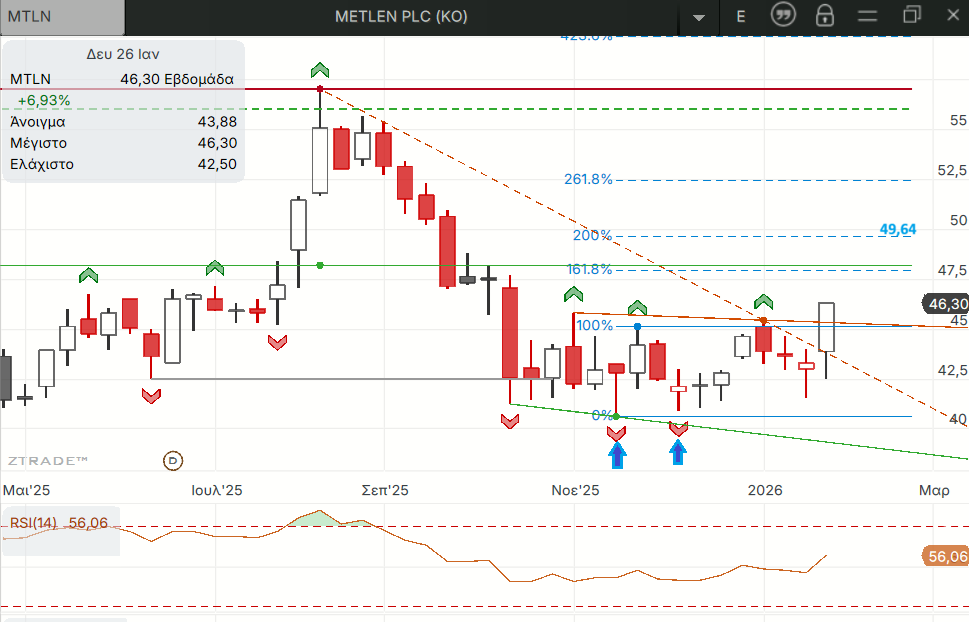Click the E period button
This screenshot has height=622, width=969.
click(741, 16)
